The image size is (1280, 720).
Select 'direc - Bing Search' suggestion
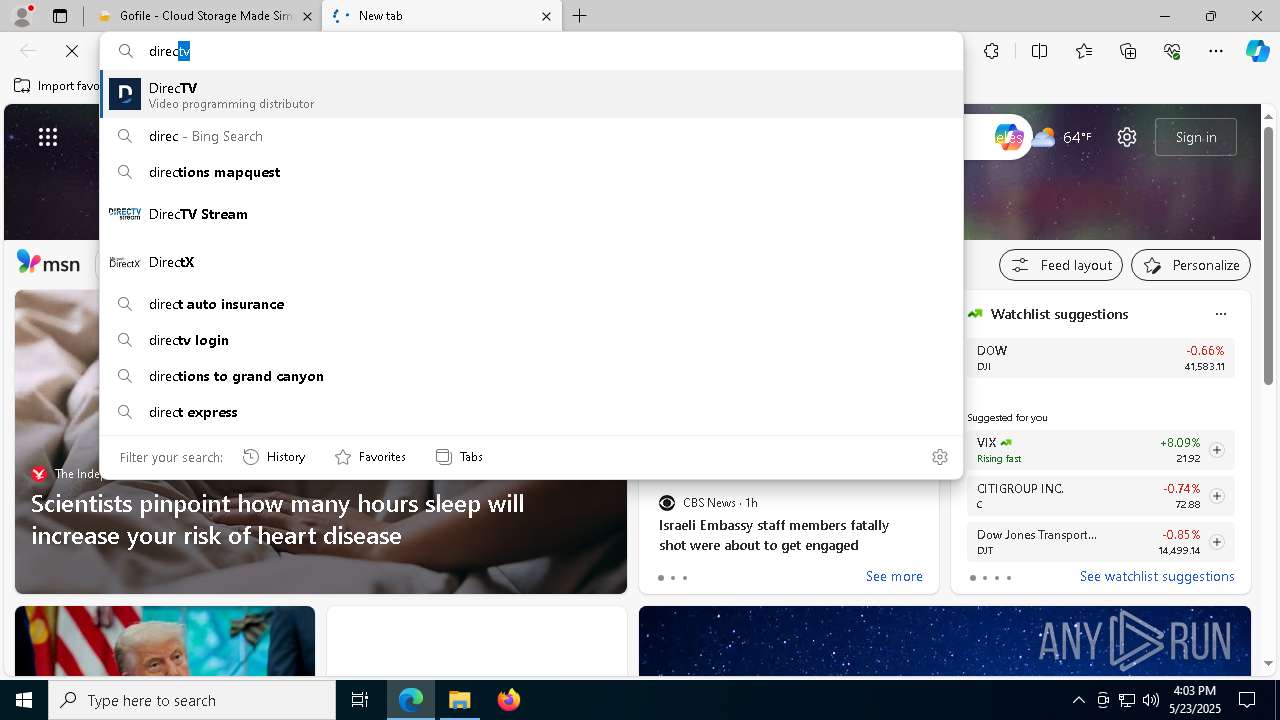531,136
